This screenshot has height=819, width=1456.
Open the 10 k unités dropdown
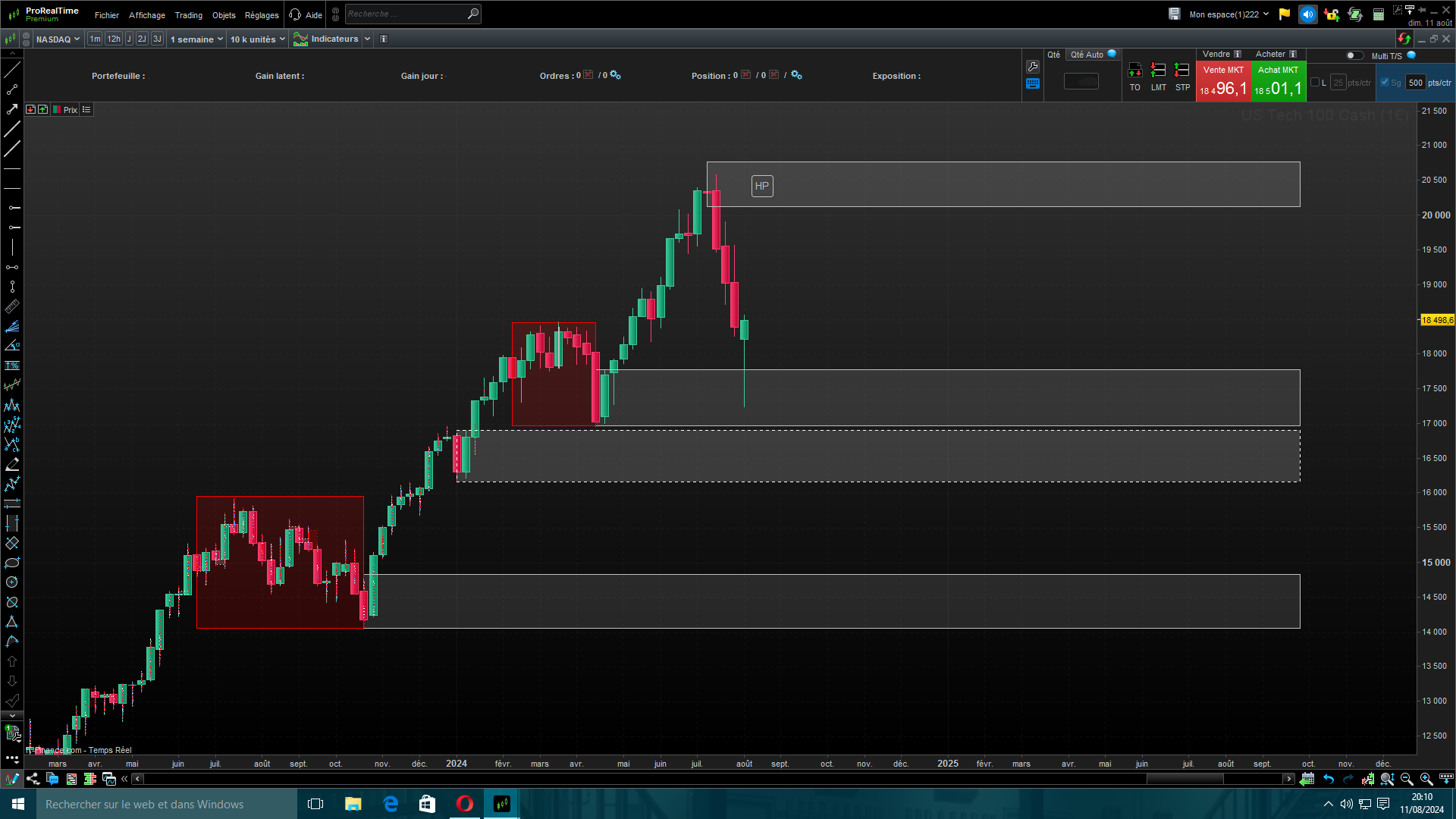coord(258,39)
